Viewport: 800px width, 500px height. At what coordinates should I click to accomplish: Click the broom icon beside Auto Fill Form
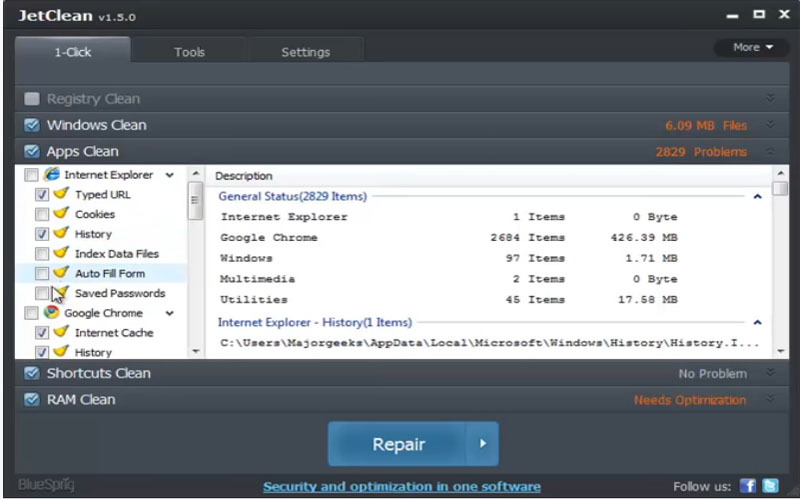pos(61,273)
